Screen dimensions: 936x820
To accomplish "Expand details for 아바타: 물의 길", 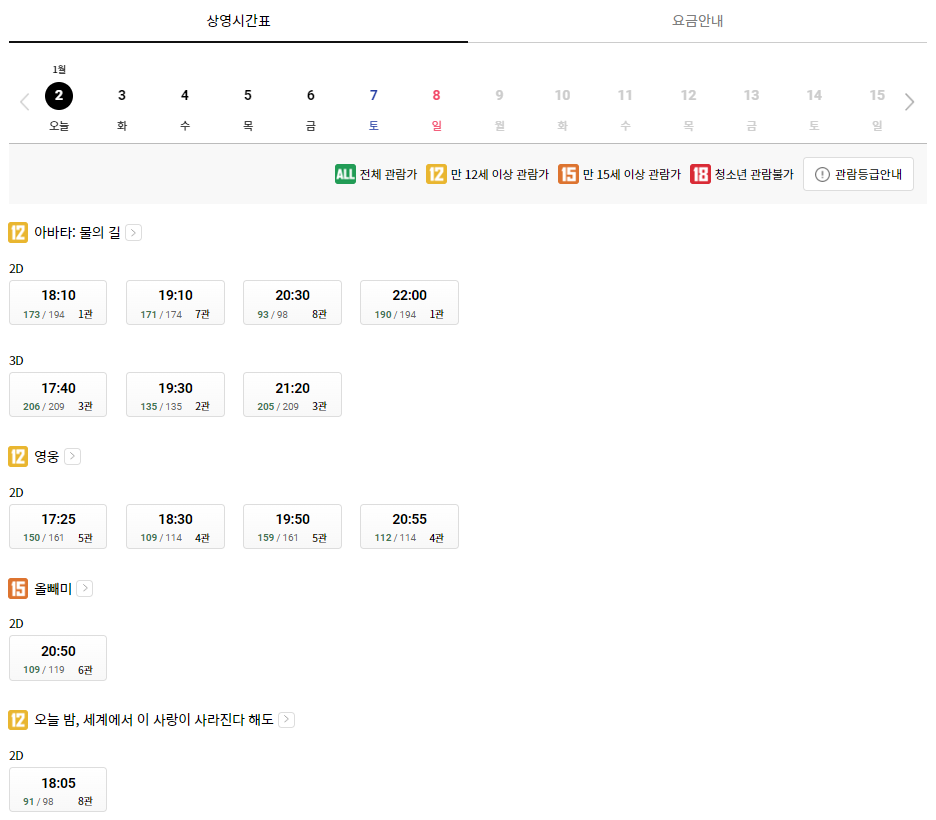I will tap(134, 232).
